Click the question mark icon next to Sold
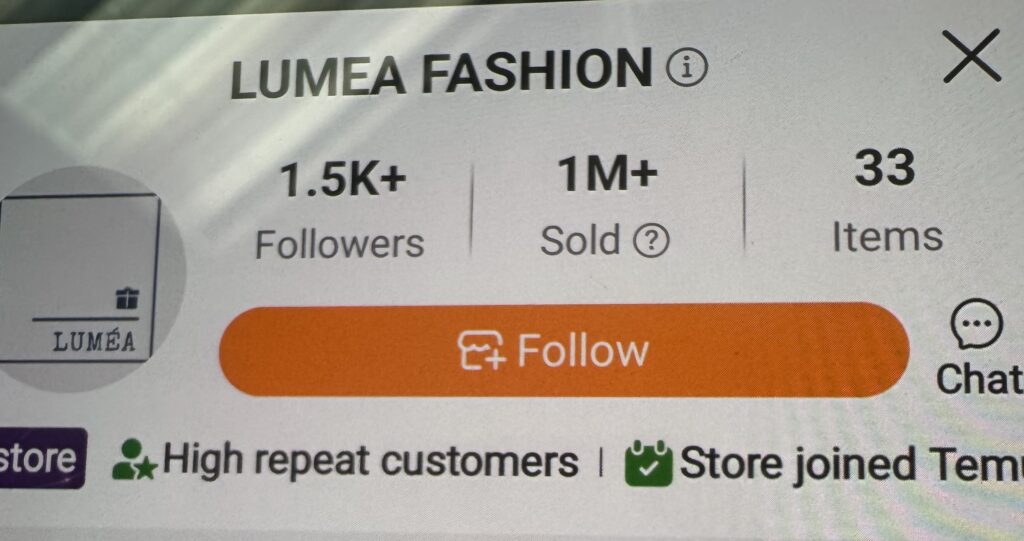Viewport: 1024px width, 541px height. click(x=651, y=240)
